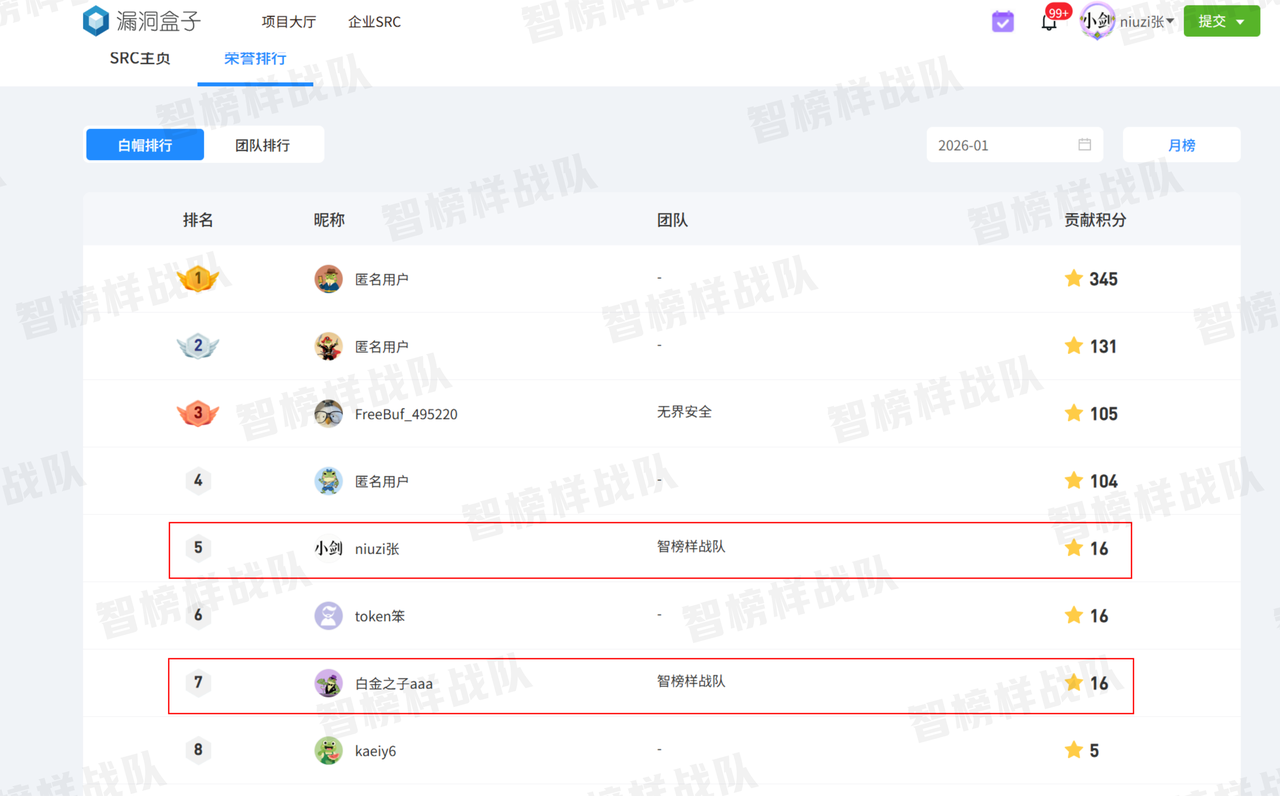Screen dimensions: 1280x796
Task: Click the 2026-01 date input field
Action: [x=1014, y=145]
